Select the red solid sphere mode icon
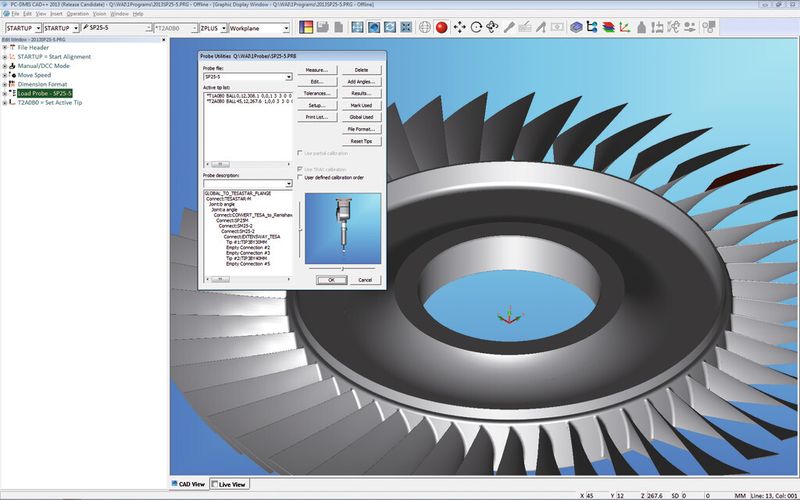The image size is (800, 500). [442, 28]
